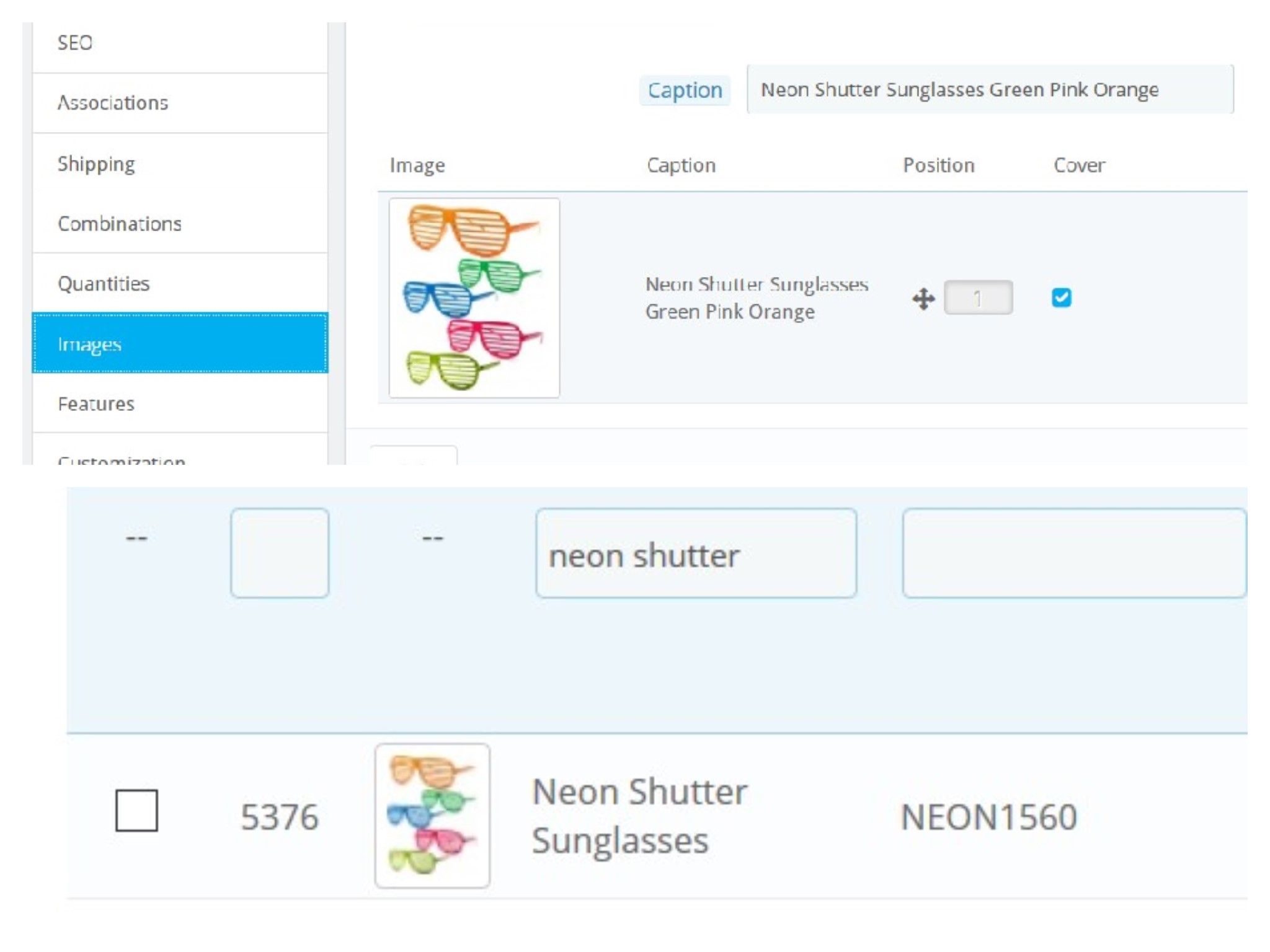
Task: Open the Features tab
Action: tap(96, 404)
